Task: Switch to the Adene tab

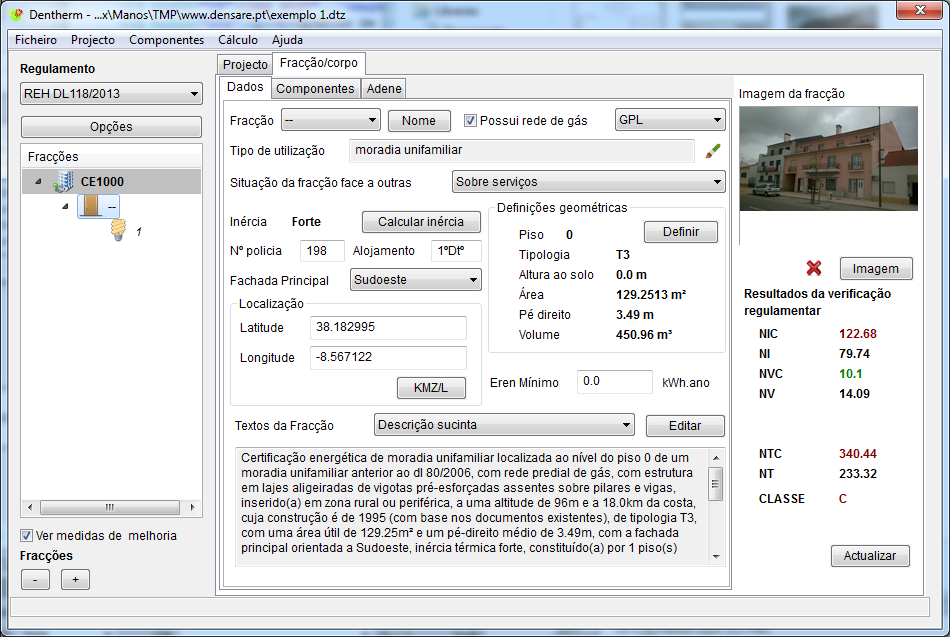Action: point(384,88)
